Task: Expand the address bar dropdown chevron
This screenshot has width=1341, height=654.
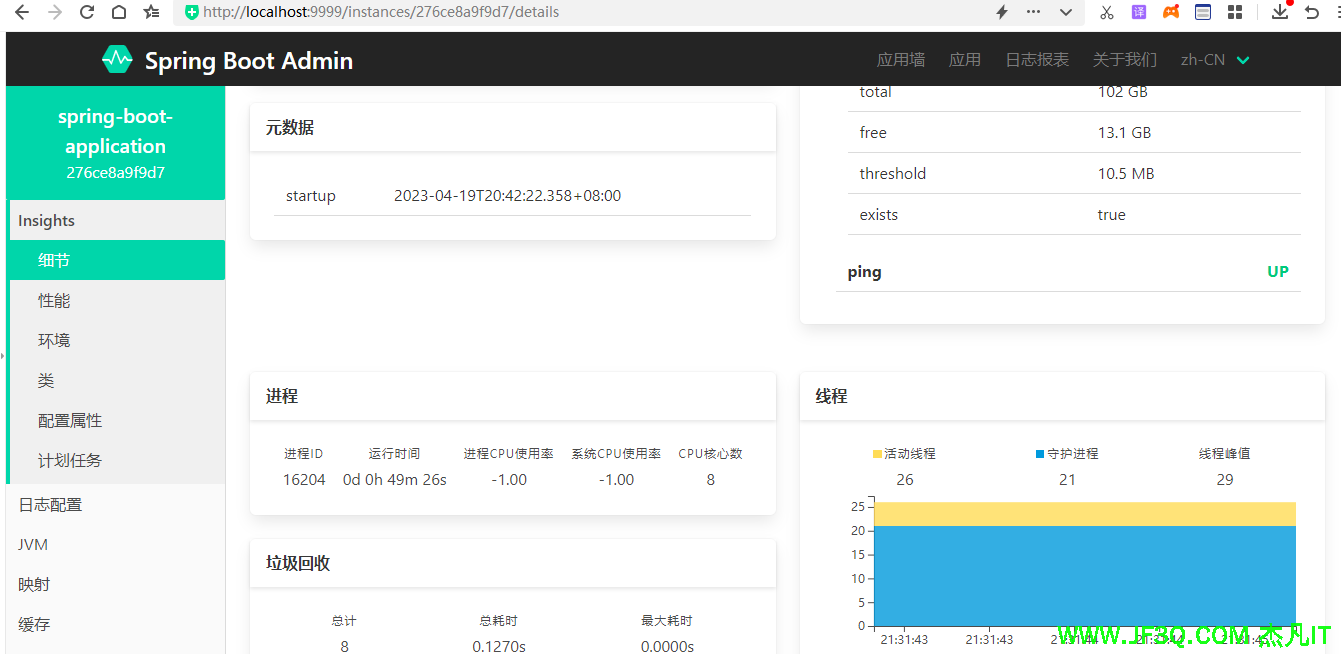Action: [1066, 12]
